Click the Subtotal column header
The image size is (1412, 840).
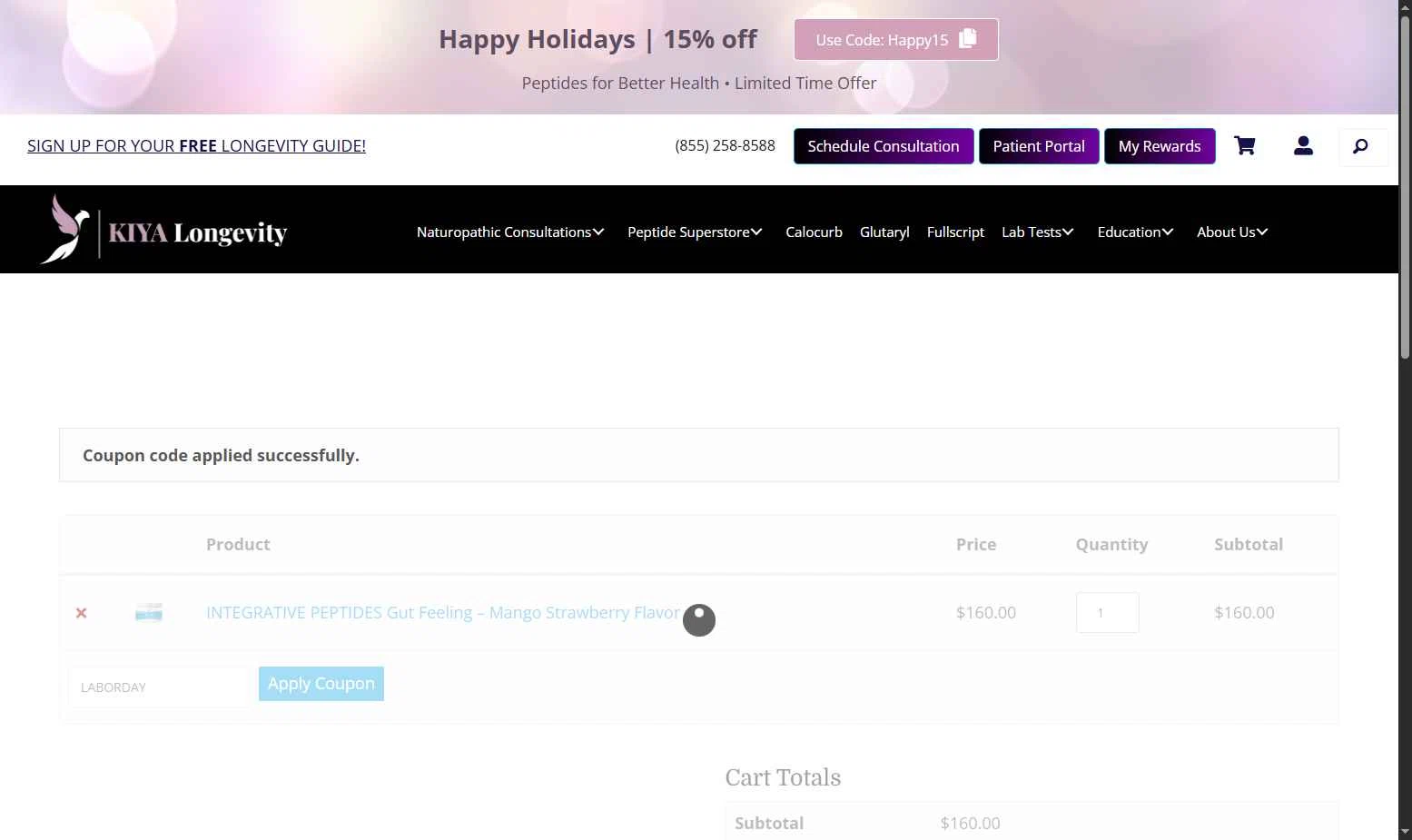click(x=1249, y=545)
